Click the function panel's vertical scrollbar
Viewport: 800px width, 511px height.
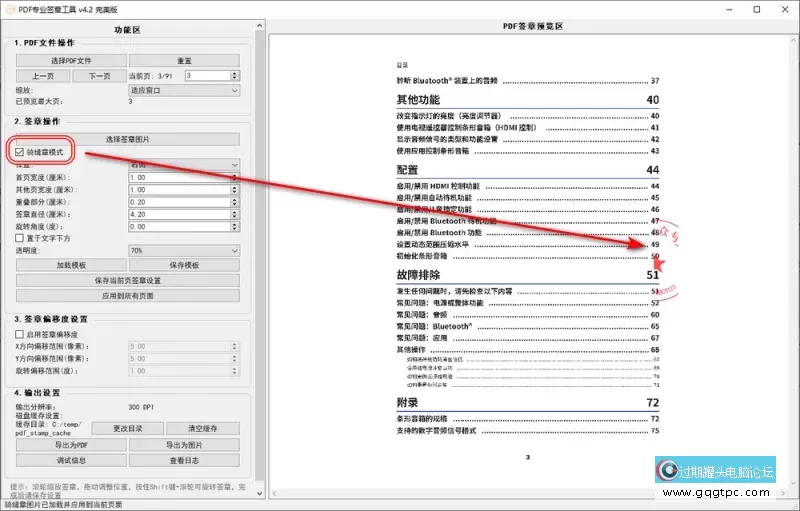coord(260,255)
